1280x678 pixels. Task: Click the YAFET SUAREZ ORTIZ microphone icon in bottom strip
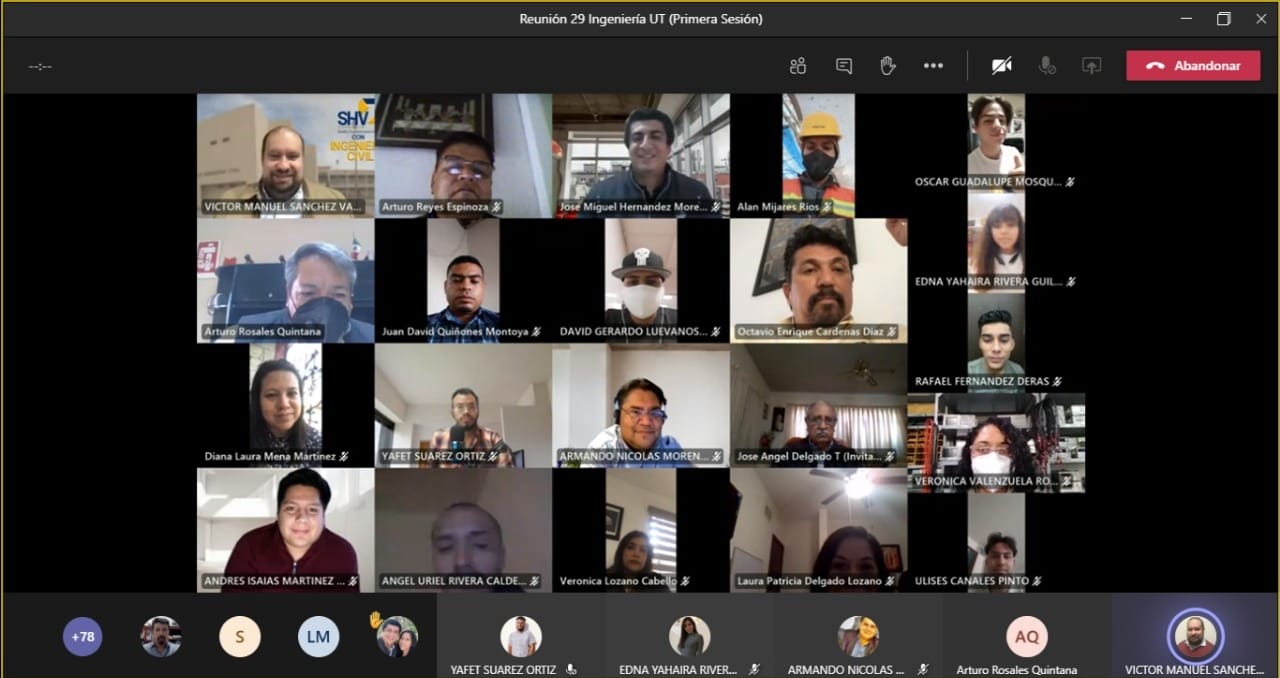(x=571, y=670)
